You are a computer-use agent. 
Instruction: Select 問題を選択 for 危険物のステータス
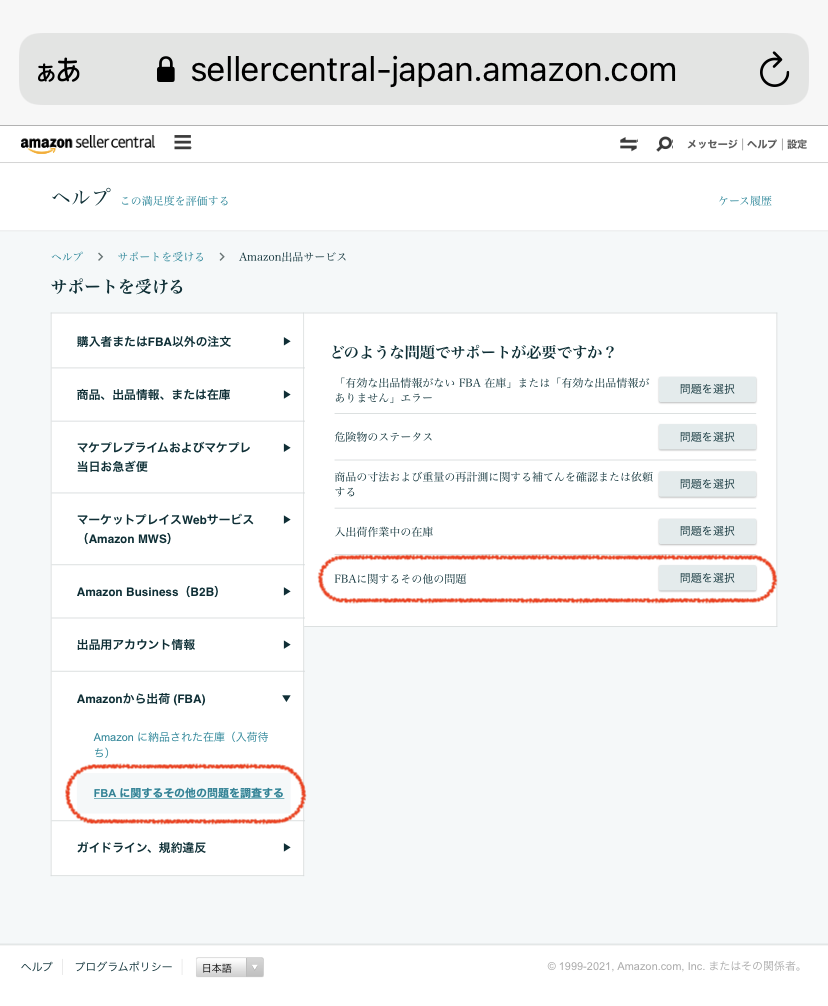(706, 437)
